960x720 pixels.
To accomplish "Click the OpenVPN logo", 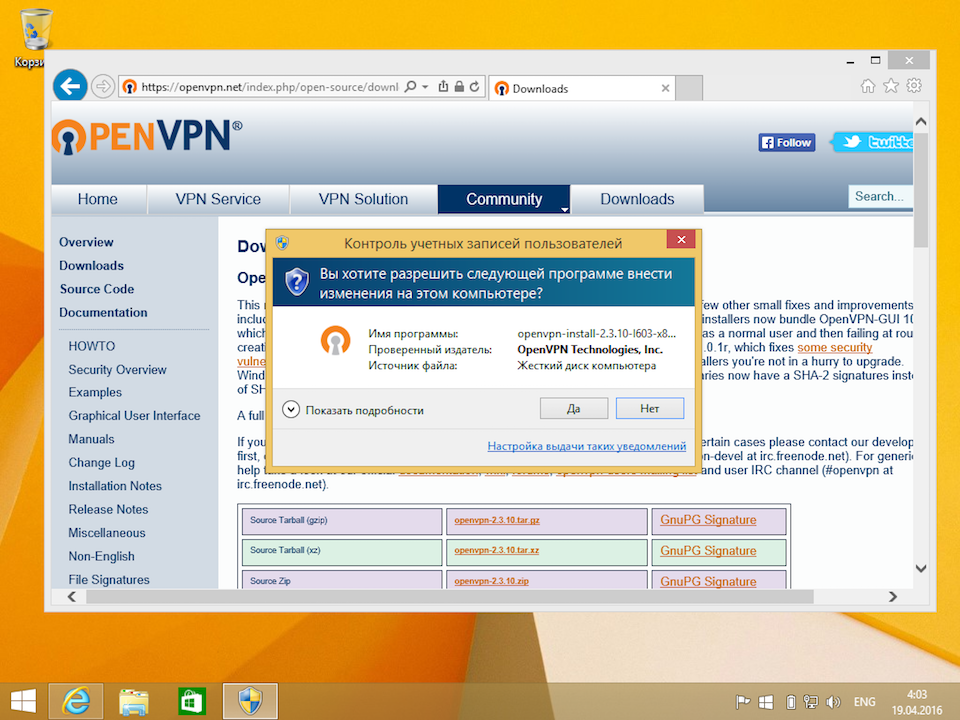I will 147,136.
